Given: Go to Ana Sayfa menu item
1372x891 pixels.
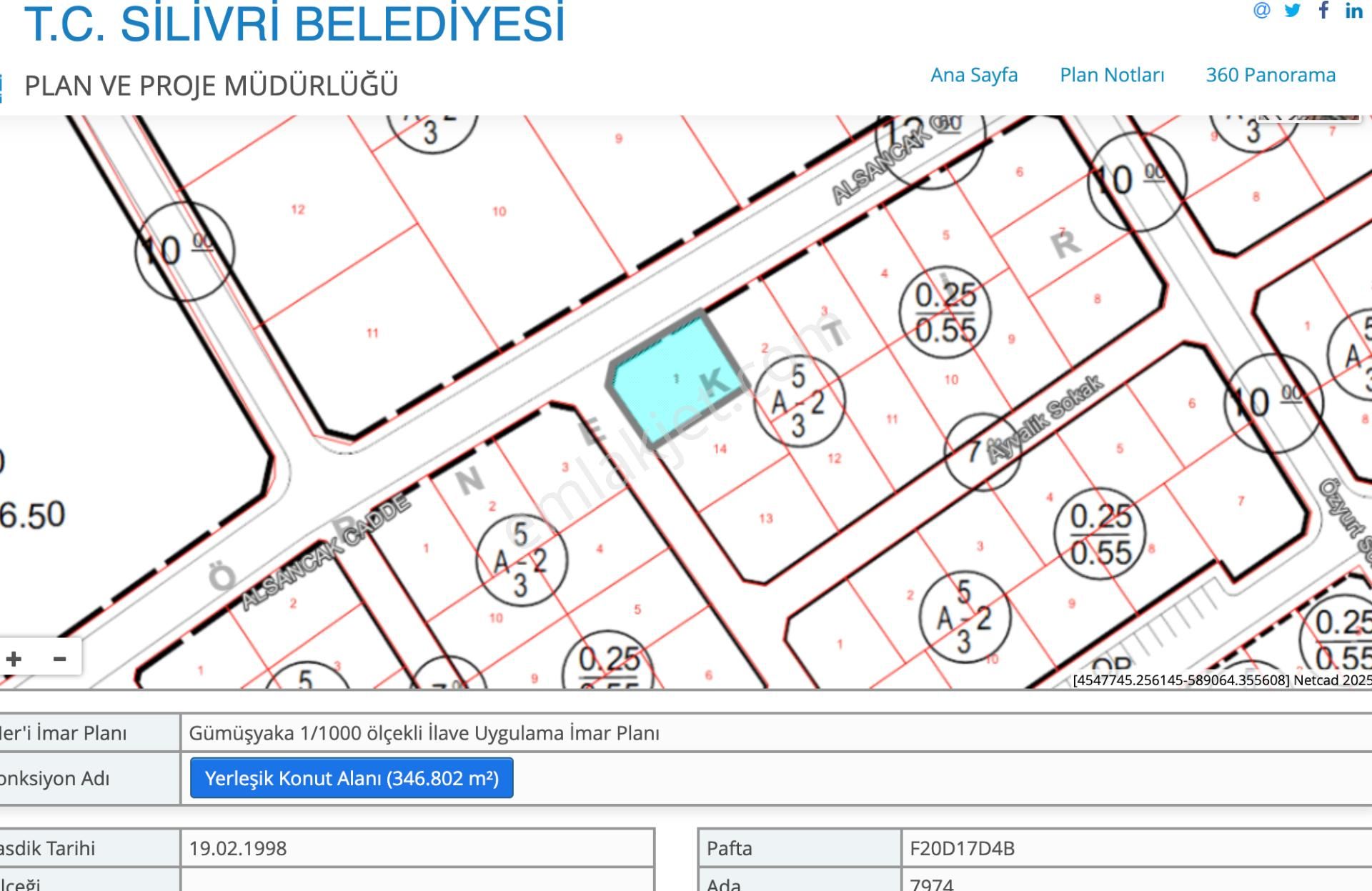Looking at the screenshot, I should (x=974, y=75).
